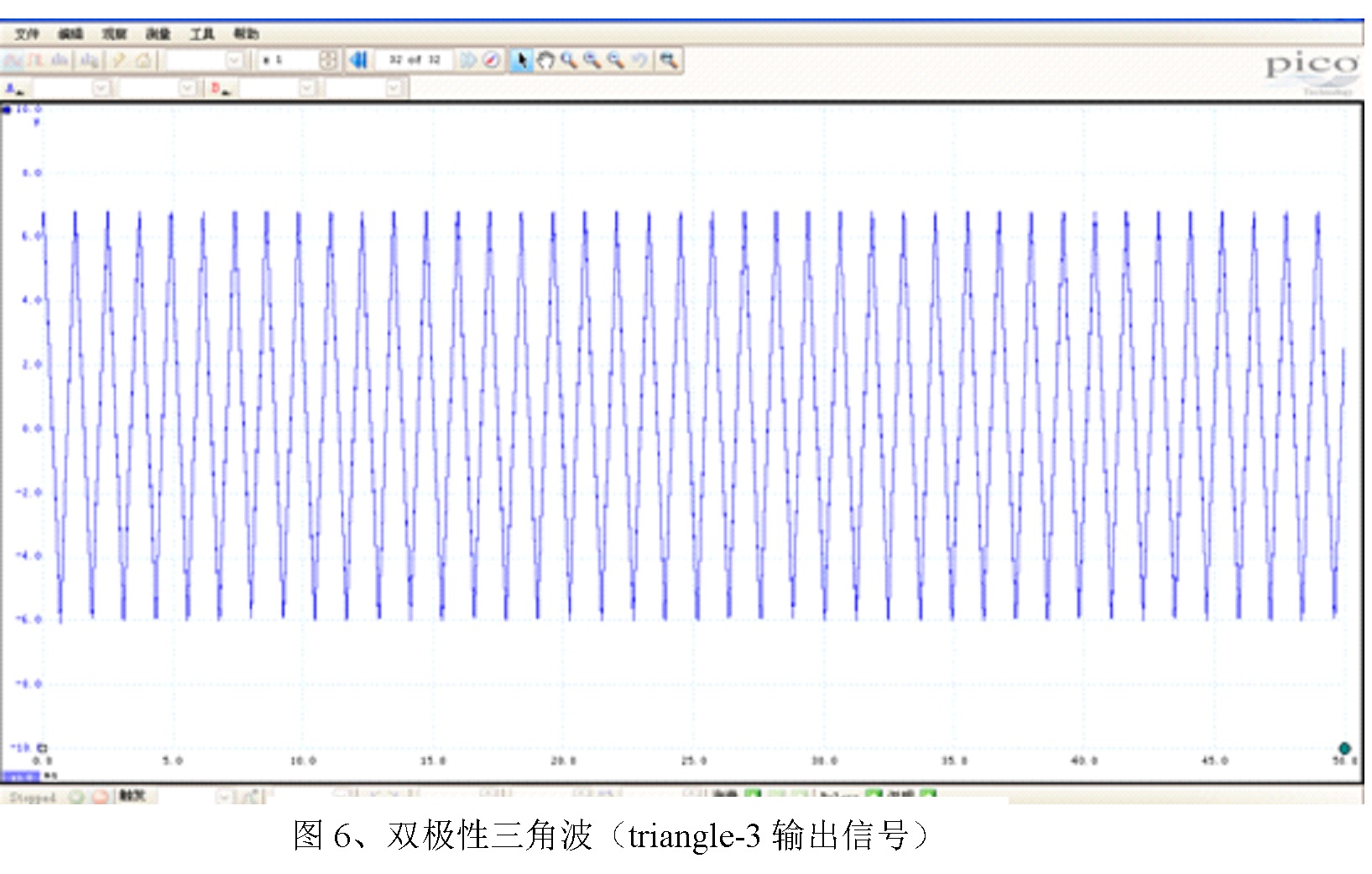
Task: Select the arrow pointer tool
Action: 521,60
